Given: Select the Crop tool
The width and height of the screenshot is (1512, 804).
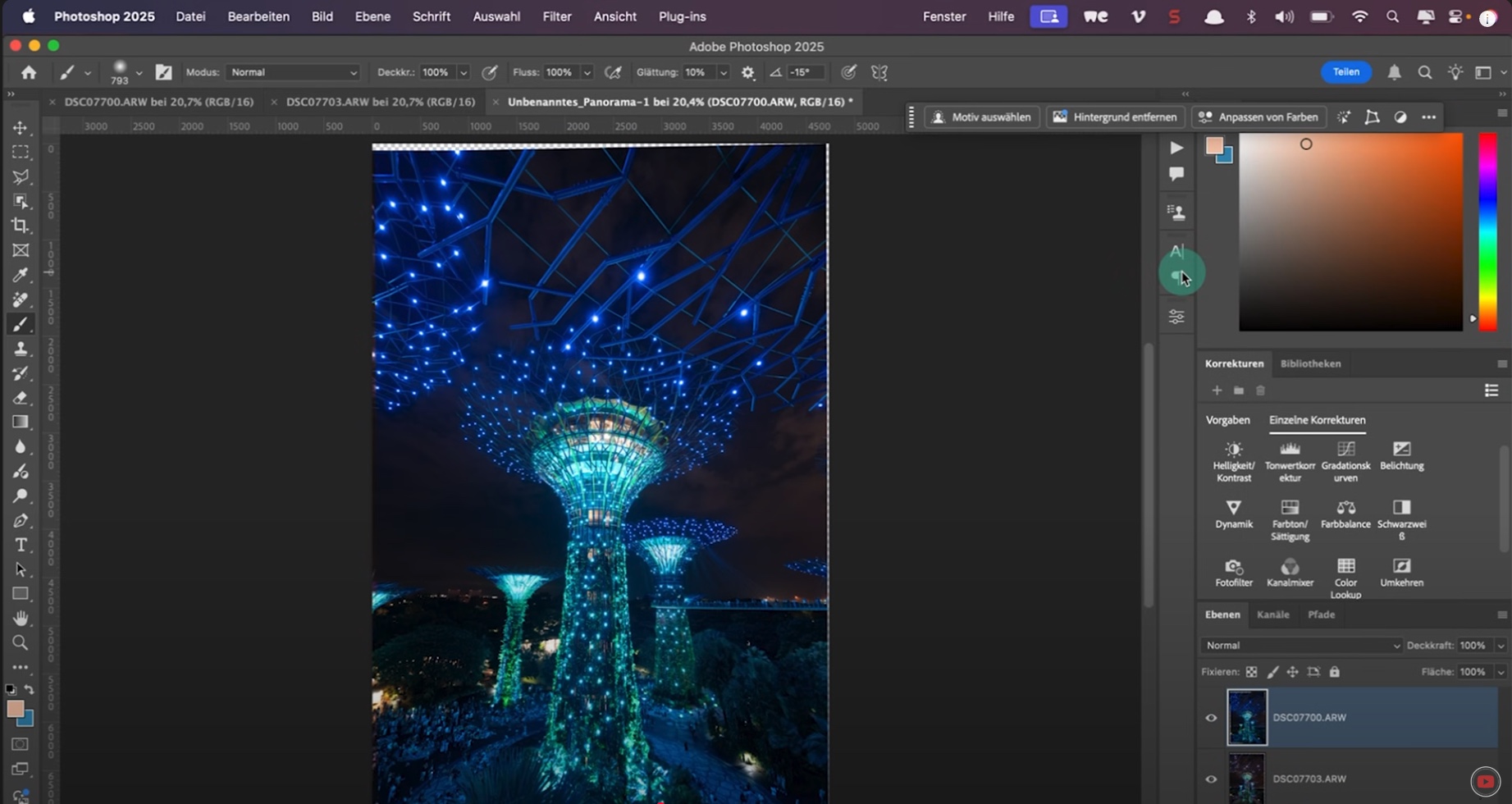Looking at the screenshot, I should [21, 226].
